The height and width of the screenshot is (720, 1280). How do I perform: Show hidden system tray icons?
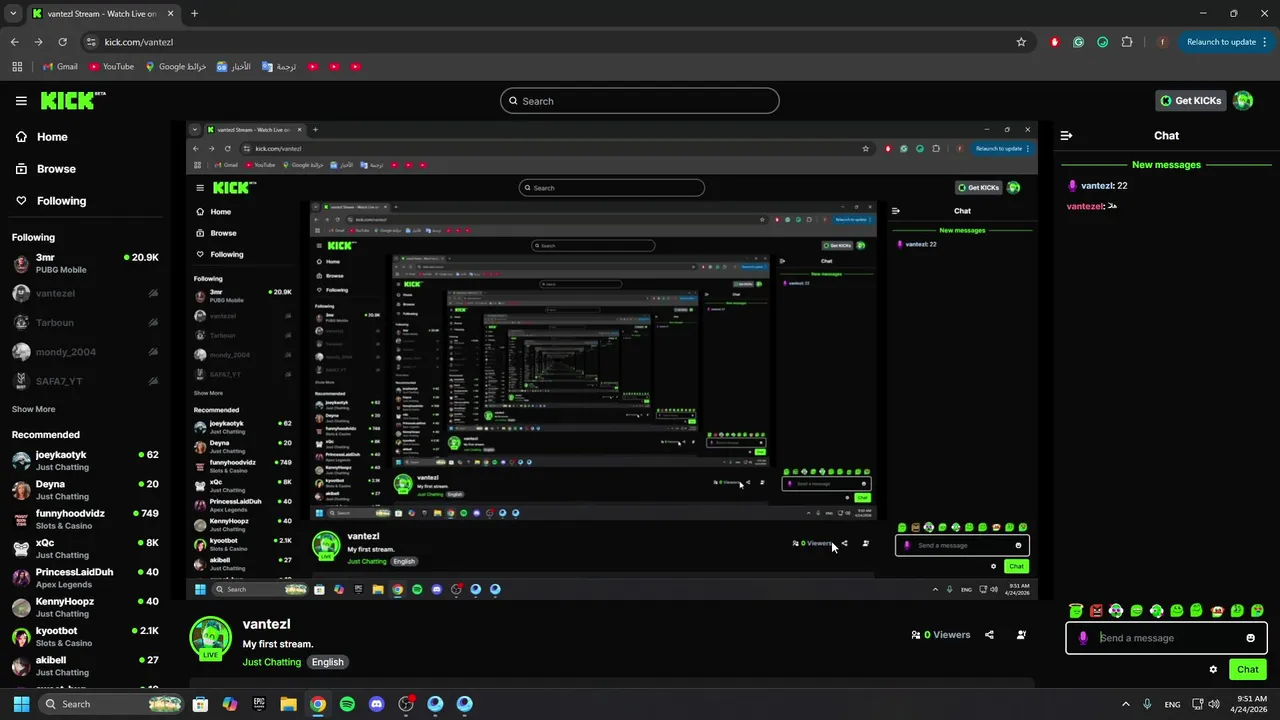pyautogui.click(x=1125, y=704)
